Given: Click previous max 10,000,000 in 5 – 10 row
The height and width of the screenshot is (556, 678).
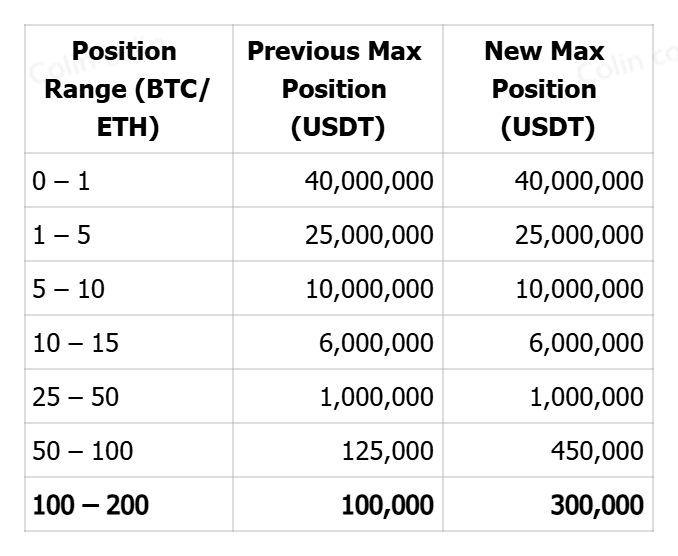Looking at the screenshot, I should [x=369, y=289].
